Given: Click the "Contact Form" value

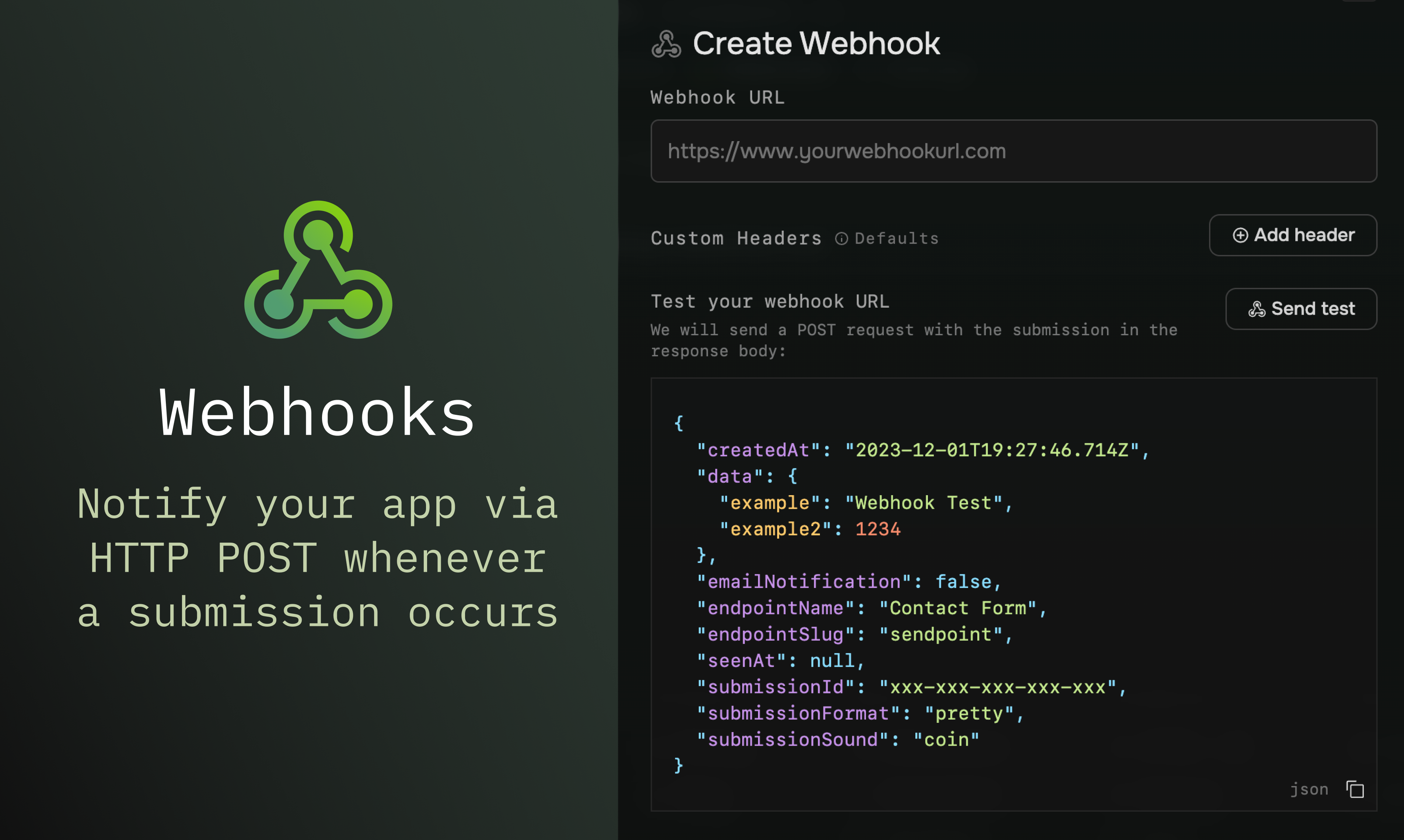Looking at the screenshot, I should 958,608.
